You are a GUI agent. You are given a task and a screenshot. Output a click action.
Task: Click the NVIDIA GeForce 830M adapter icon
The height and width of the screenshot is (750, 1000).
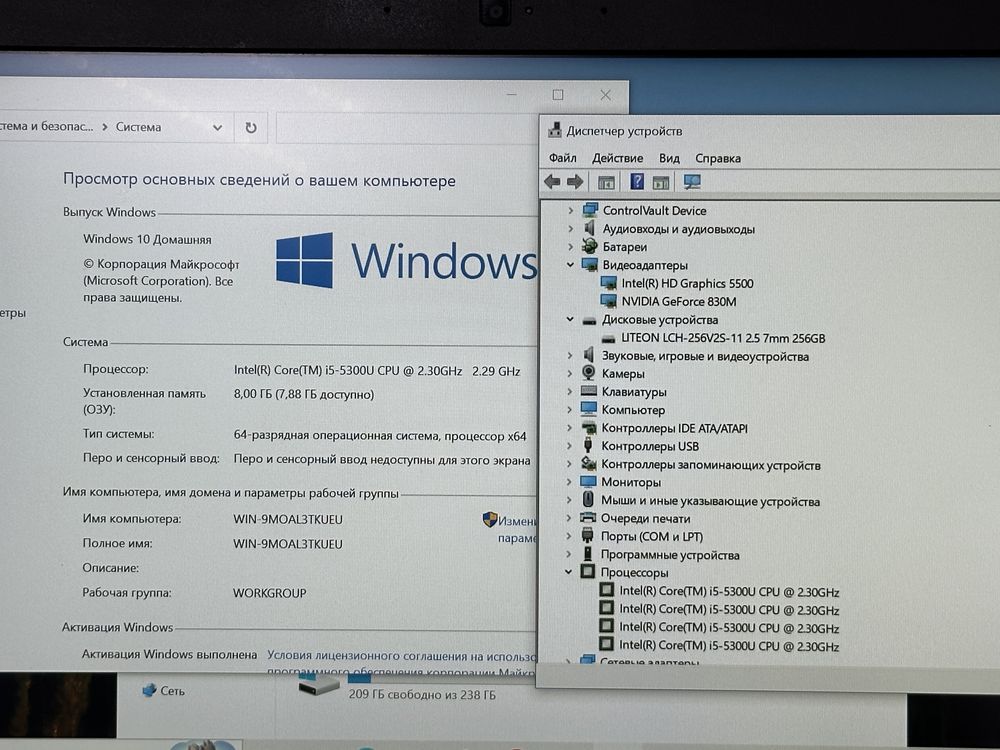tap(609, 301)
